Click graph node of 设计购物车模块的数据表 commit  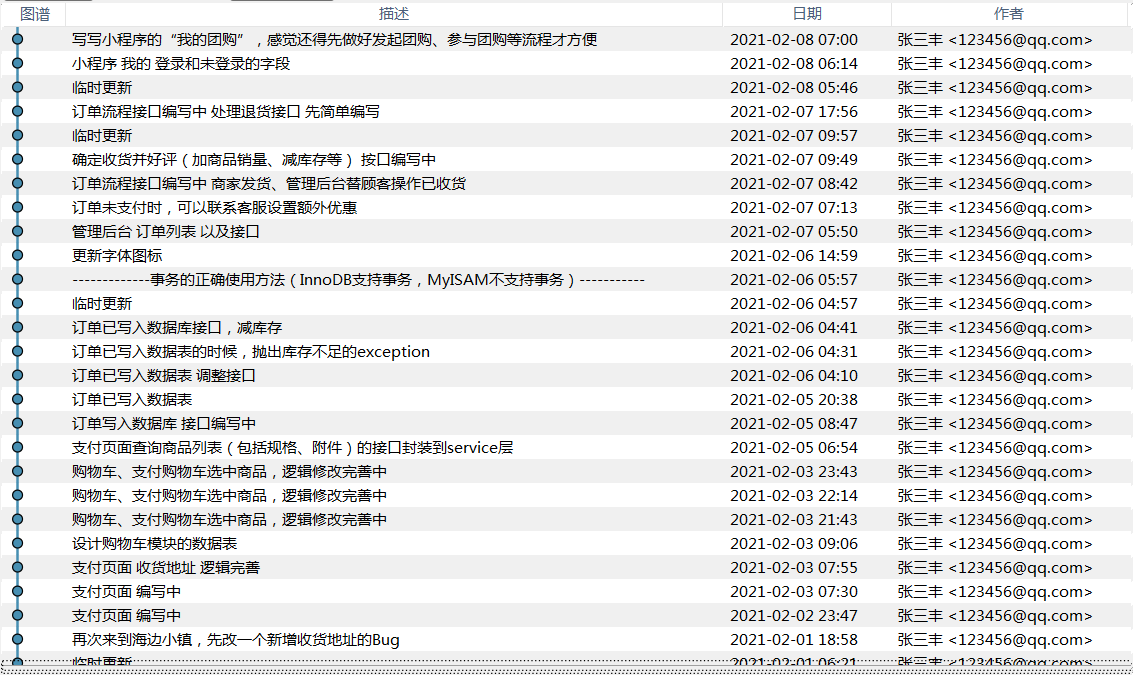click(17, 544)
